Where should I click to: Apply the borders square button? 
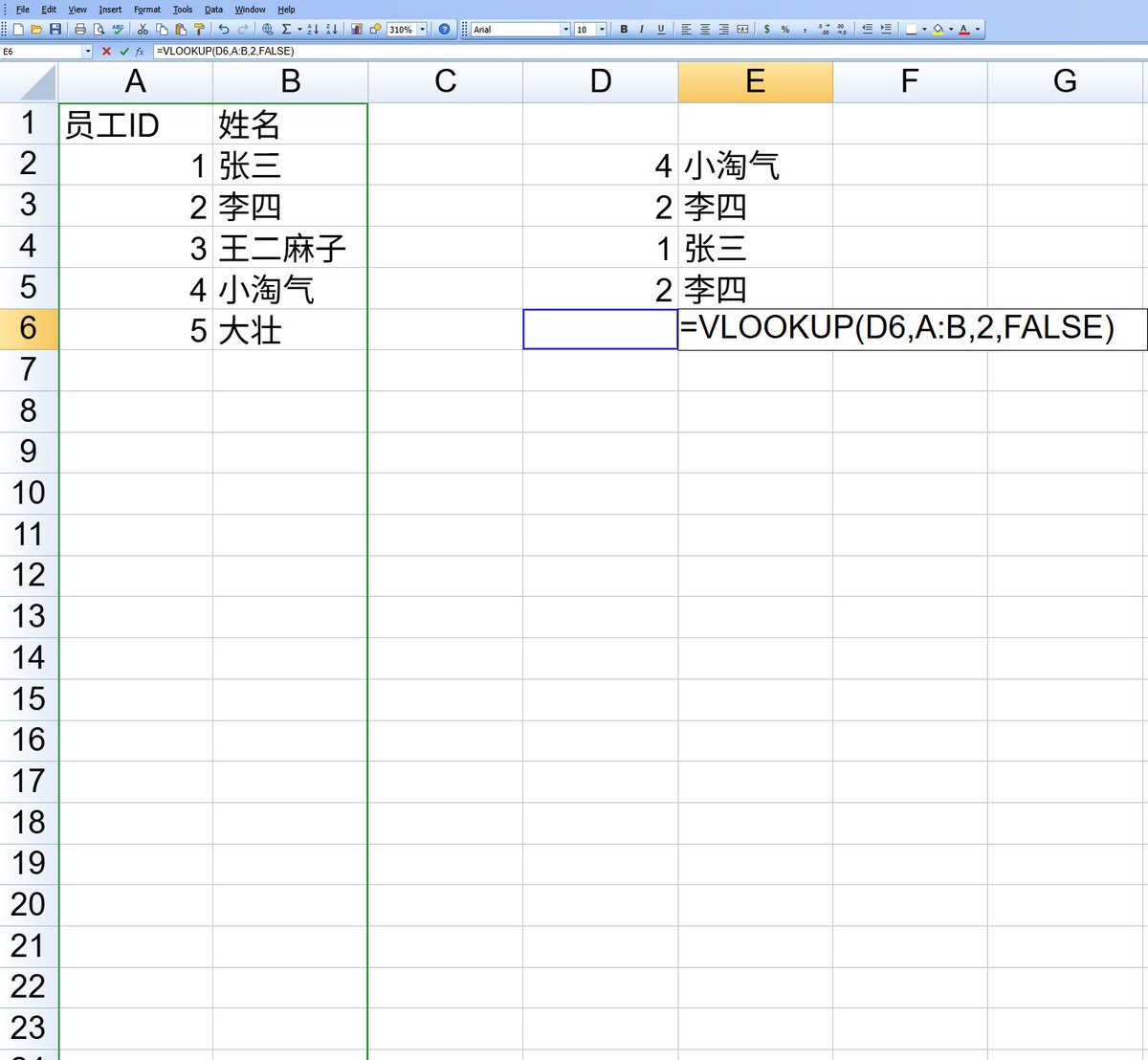click(912, 30)
